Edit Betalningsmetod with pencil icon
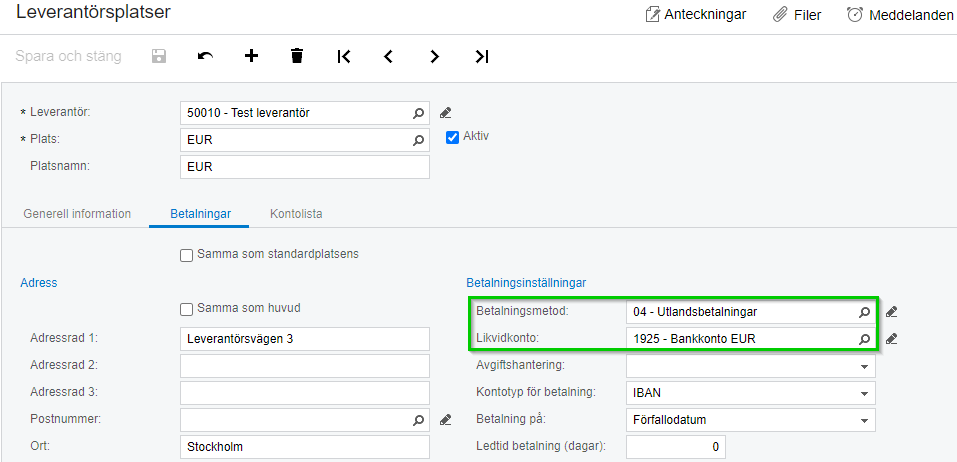The width and height of the screenshot is (957, 462). [x=892, y=312]
